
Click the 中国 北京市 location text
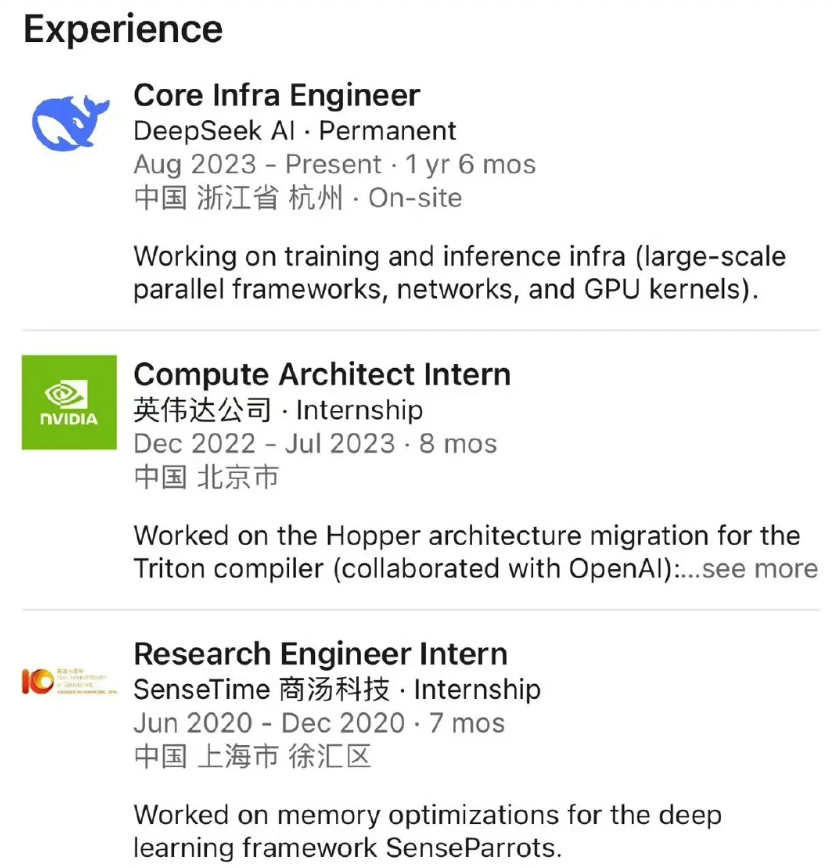[x=206, y=477]
